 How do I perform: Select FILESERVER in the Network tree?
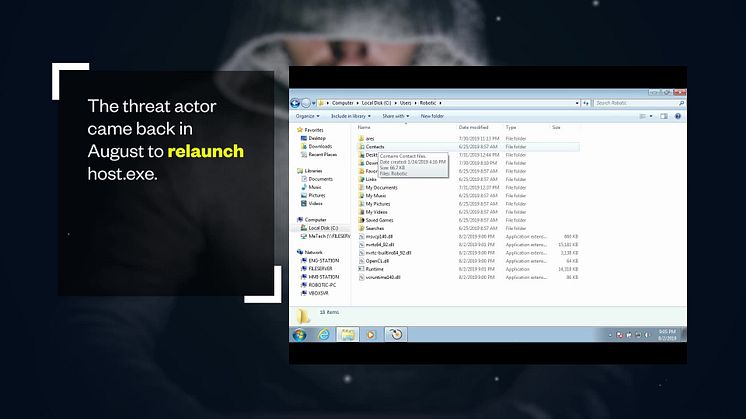coord(322,269)
